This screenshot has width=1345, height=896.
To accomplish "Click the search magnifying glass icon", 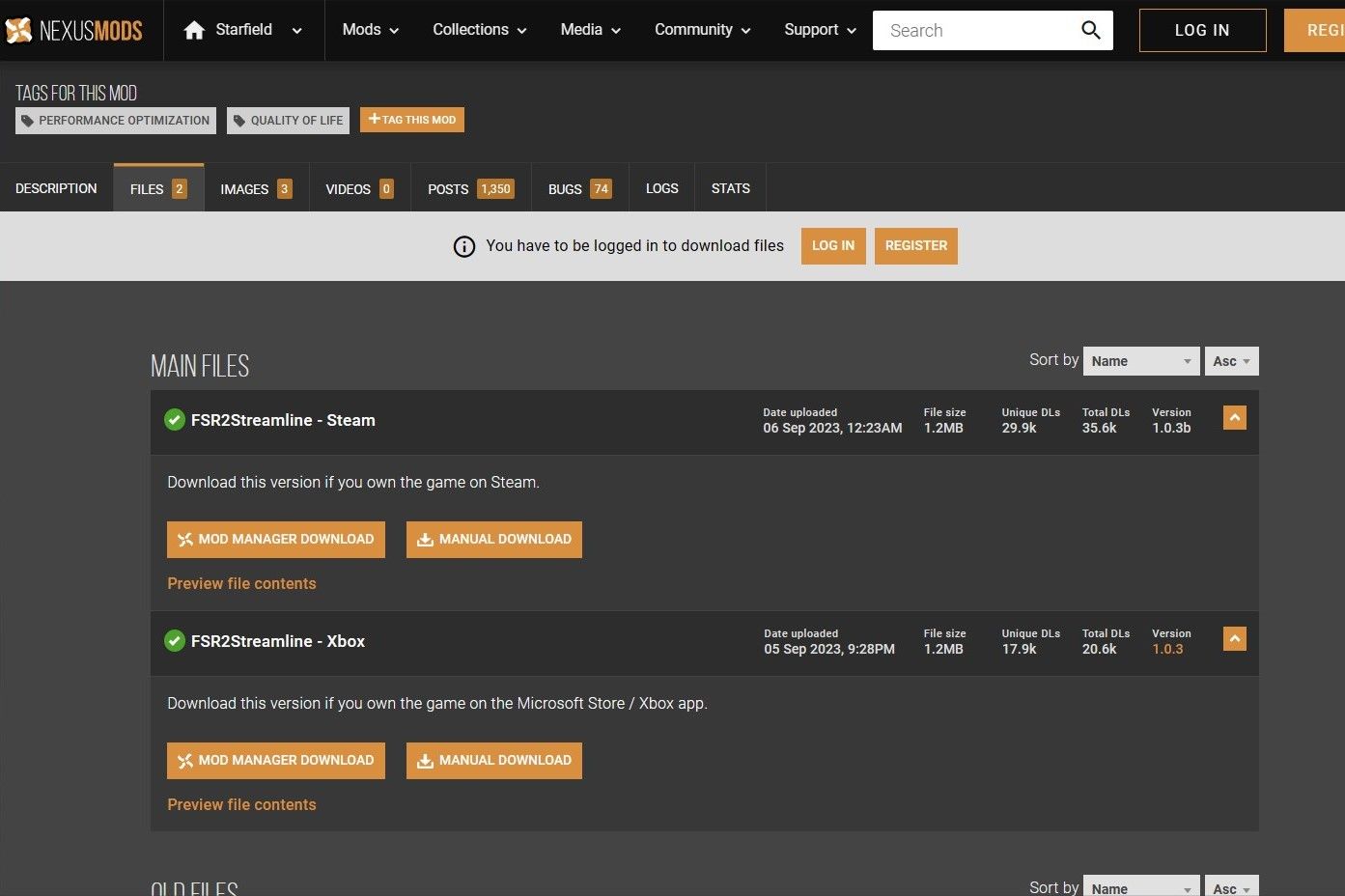I will point(1090,30).
